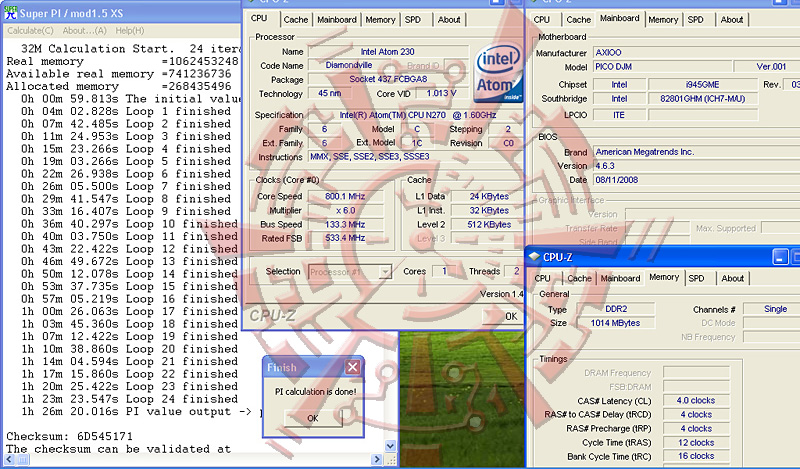Select Memory tab in bottom-right CPU-Z window
The image size is (800, 469).
[664, 277]
